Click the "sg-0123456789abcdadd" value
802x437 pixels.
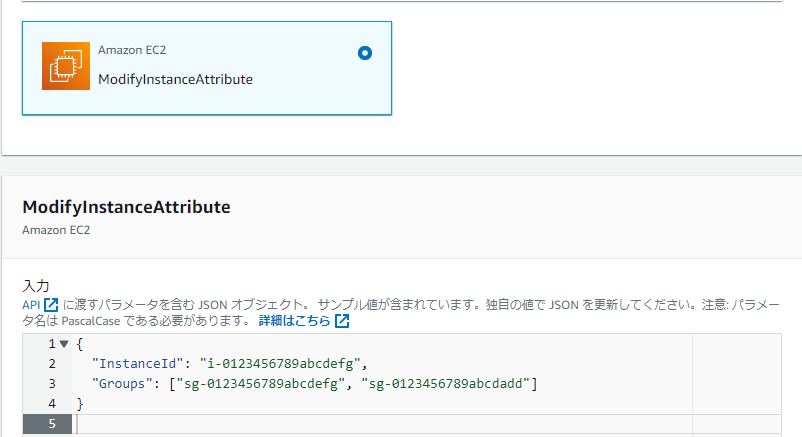pos(445,384)
